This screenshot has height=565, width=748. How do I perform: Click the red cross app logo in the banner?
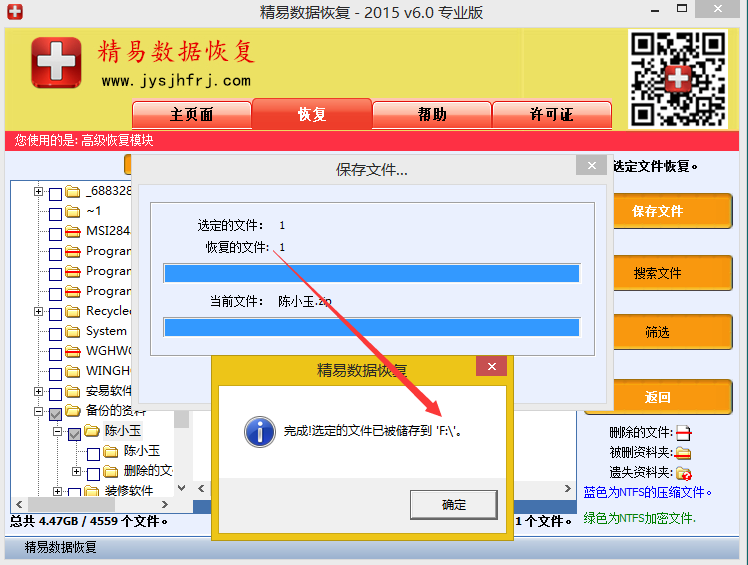coord(56,63)
